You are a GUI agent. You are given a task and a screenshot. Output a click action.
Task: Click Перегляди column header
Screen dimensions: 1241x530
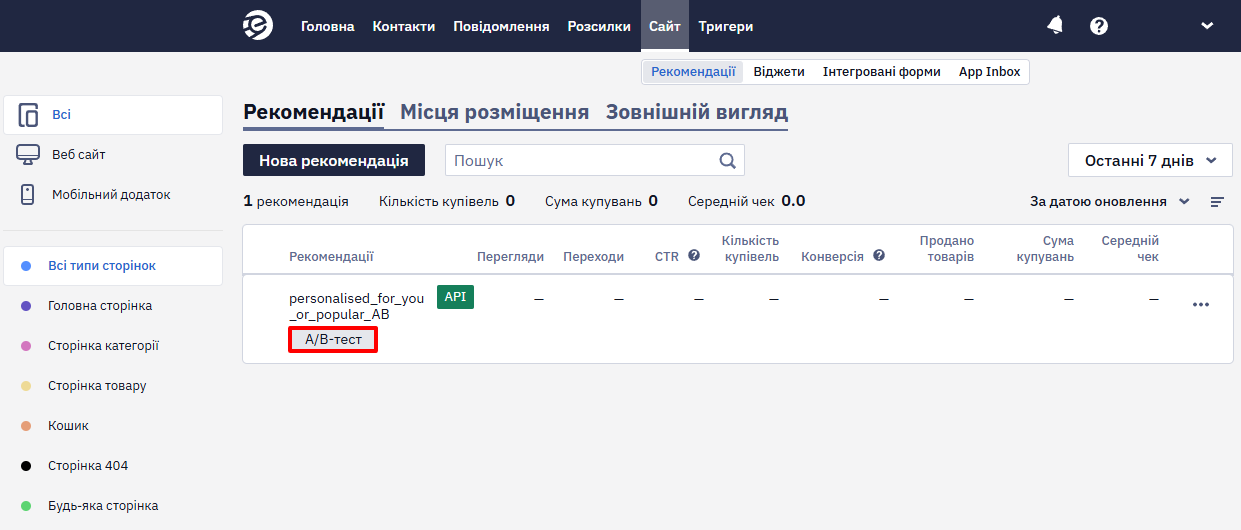[510, 257]
